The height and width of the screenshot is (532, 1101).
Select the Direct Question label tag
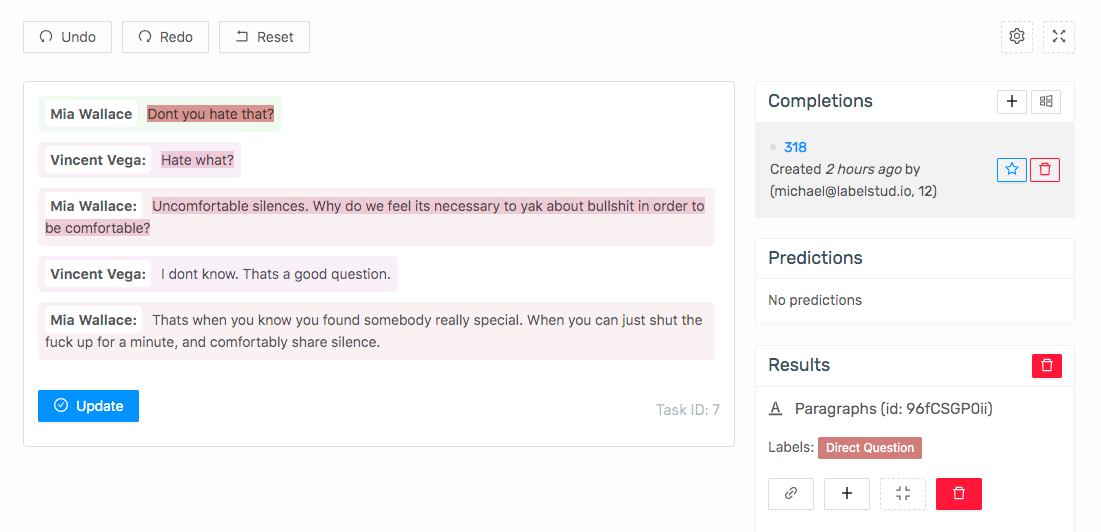(x=870, y=448)
